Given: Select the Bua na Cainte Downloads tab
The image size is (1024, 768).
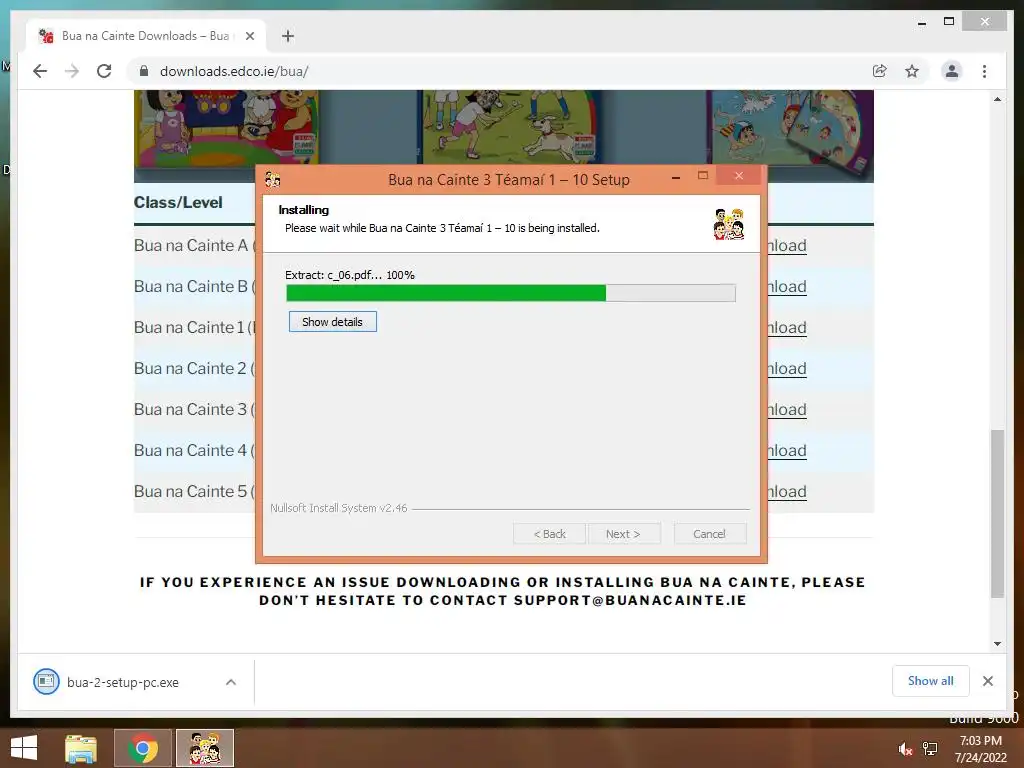Looking at the screenshot, I should point(146,36).
